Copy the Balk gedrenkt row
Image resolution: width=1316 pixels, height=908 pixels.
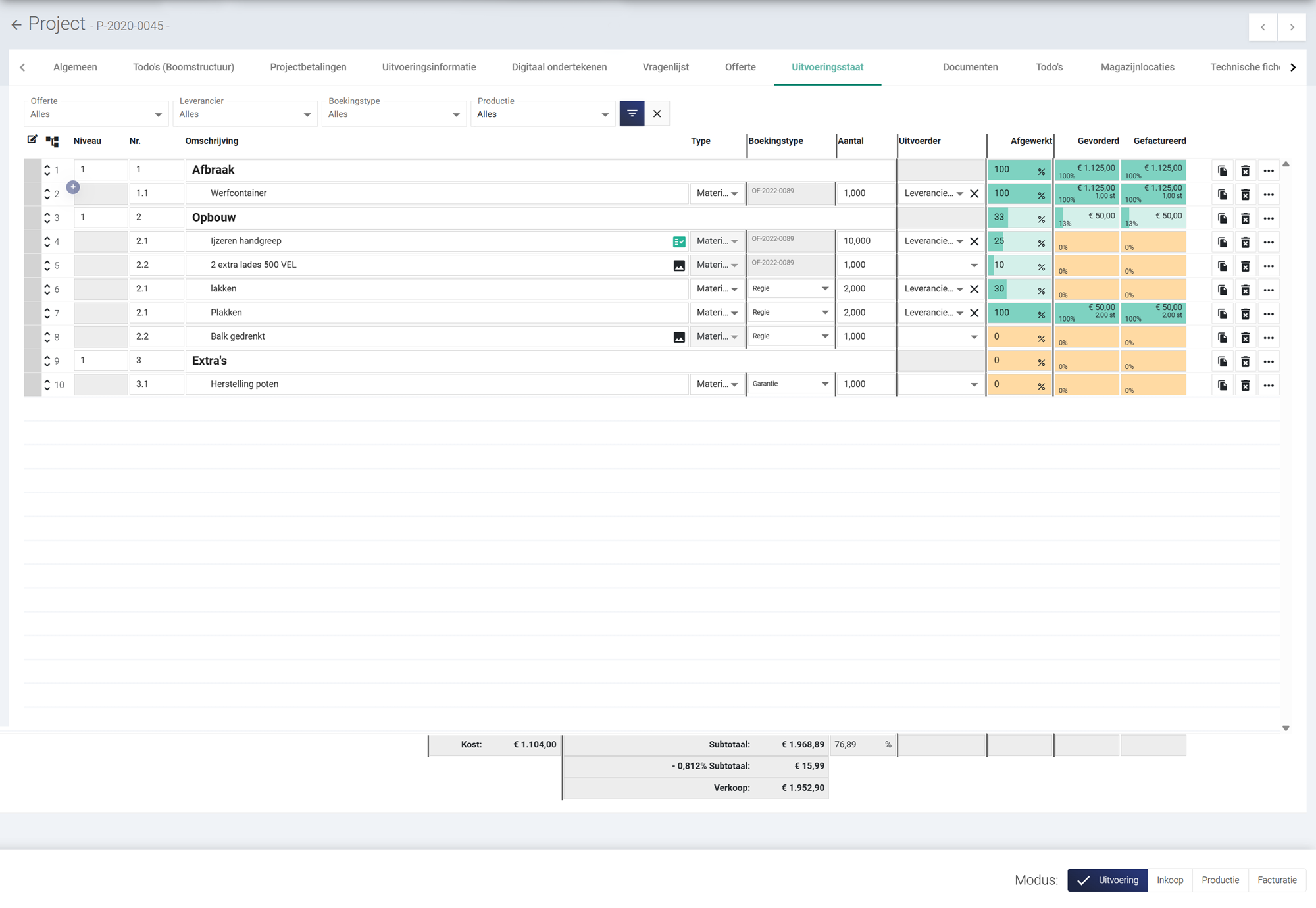coord(1222,338)
